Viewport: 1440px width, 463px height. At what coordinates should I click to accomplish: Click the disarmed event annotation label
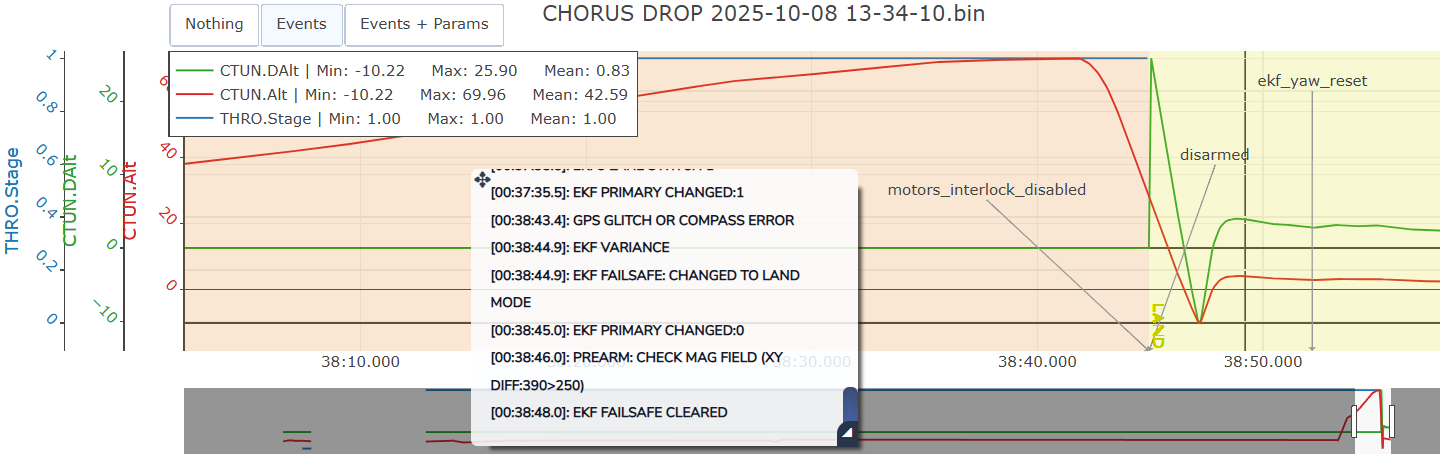[1215, 155]
